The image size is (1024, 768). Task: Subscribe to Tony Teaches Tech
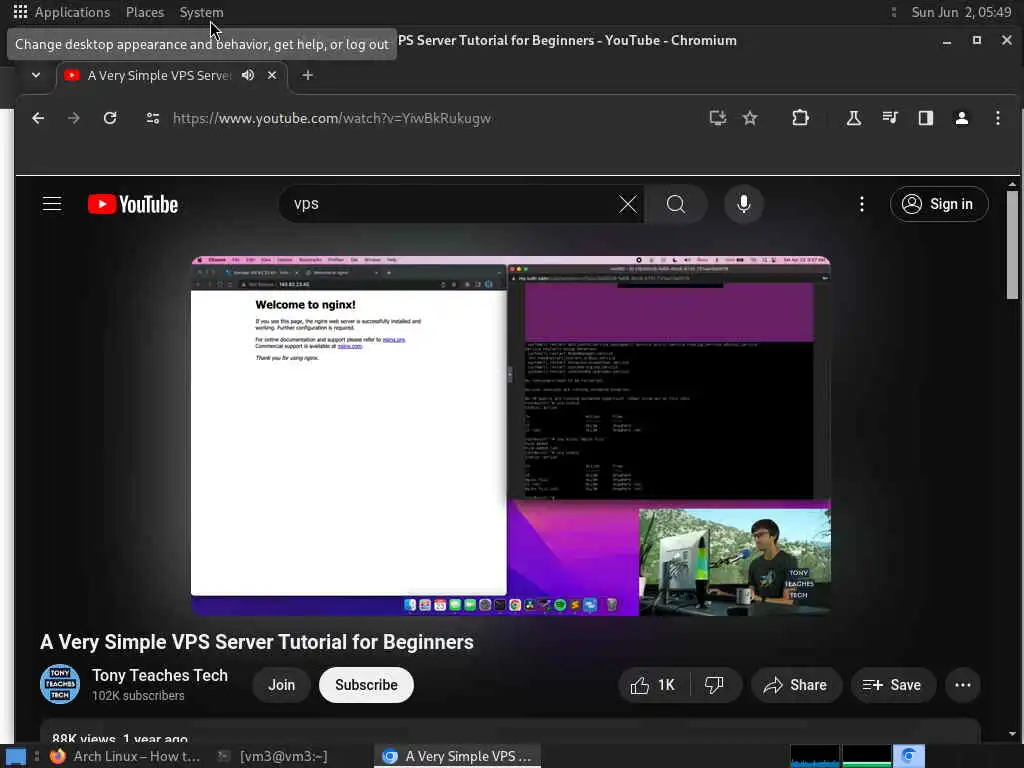(366, 685)
